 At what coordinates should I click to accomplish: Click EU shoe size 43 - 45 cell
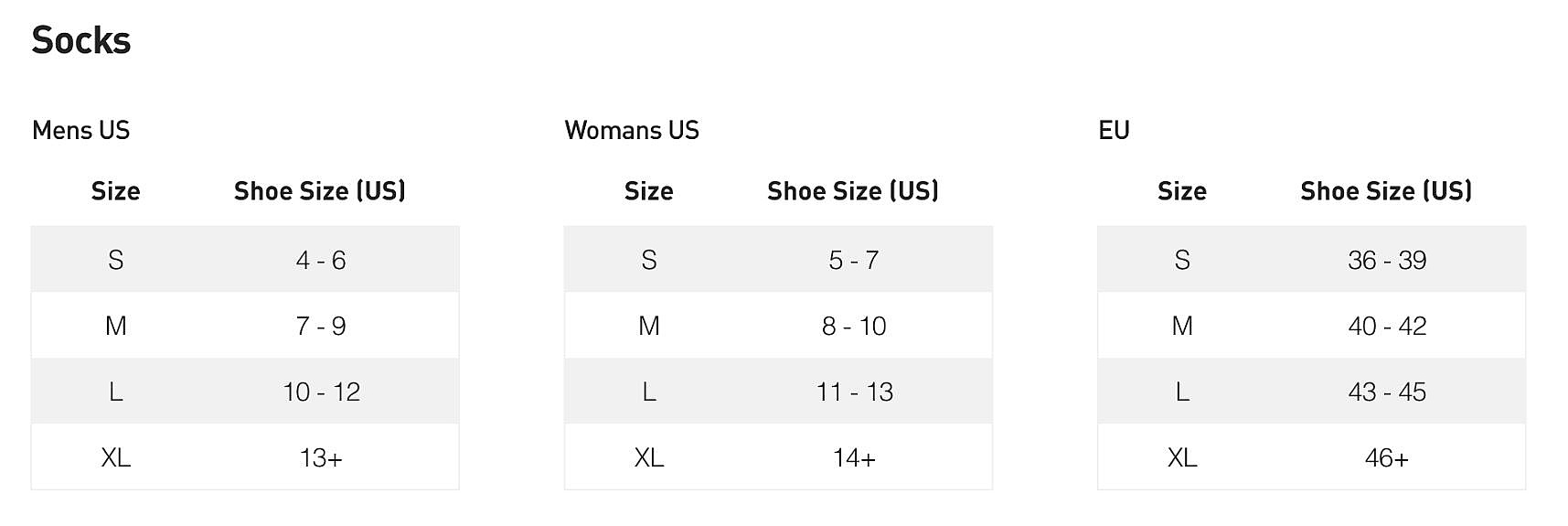coord(1387,392)
